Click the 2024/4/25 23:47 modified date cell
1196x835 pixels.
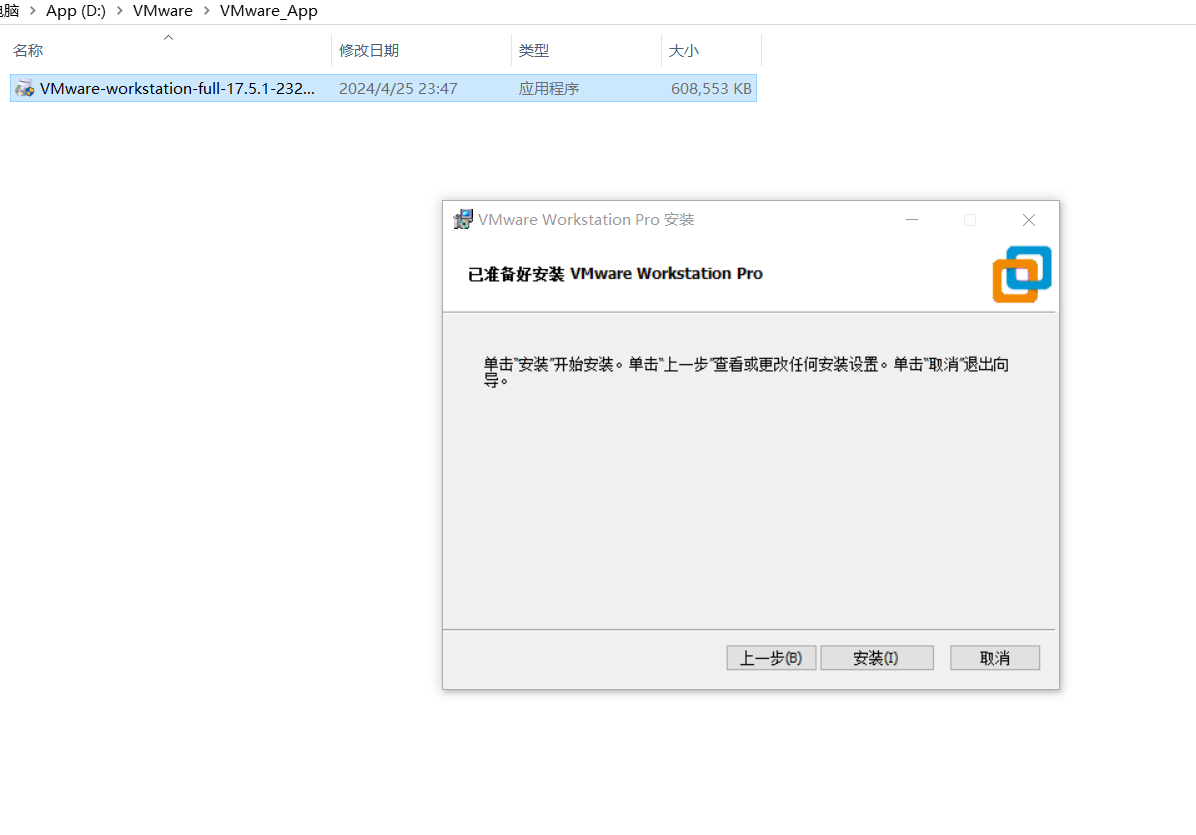tap(398, 88)
